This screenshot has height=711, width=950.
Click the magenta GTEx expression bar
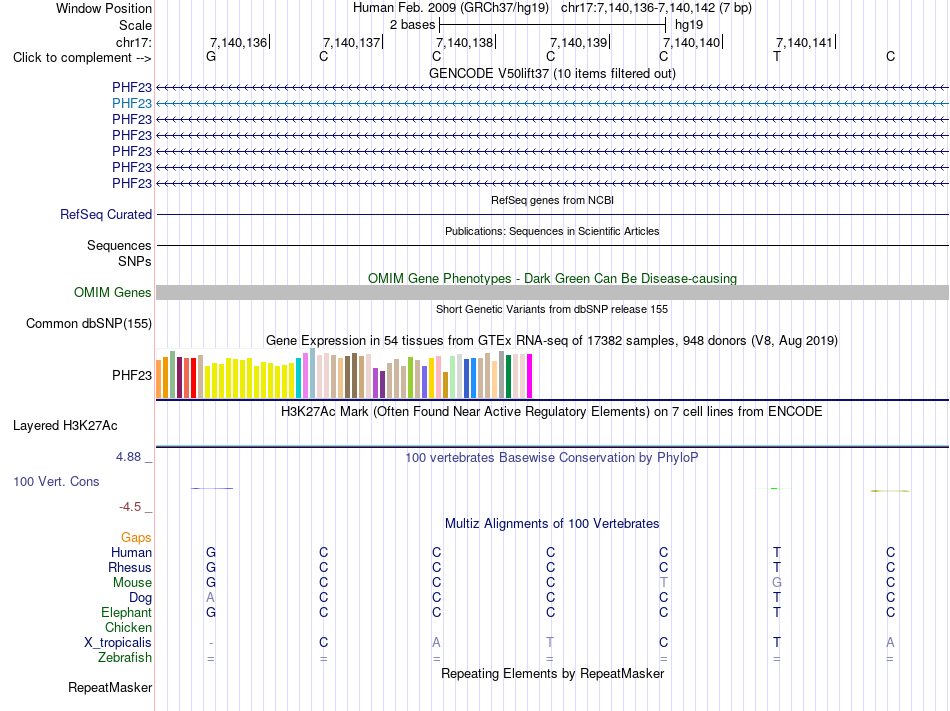click(x=530, y=376)
